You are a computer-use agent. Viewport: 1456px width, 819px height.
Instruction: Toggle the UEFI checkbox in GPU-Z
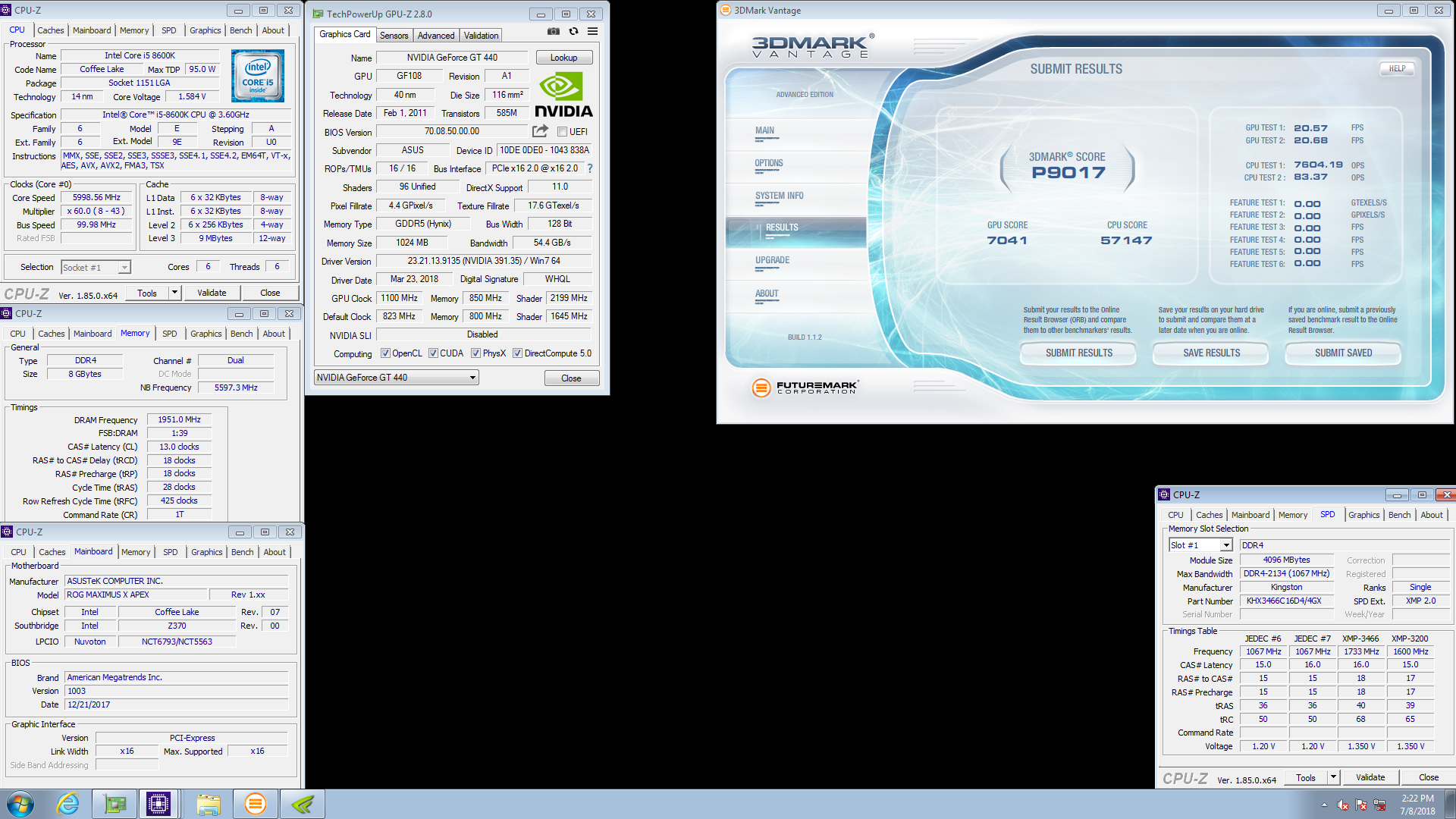pyautogui.click(x=563, y=132)
